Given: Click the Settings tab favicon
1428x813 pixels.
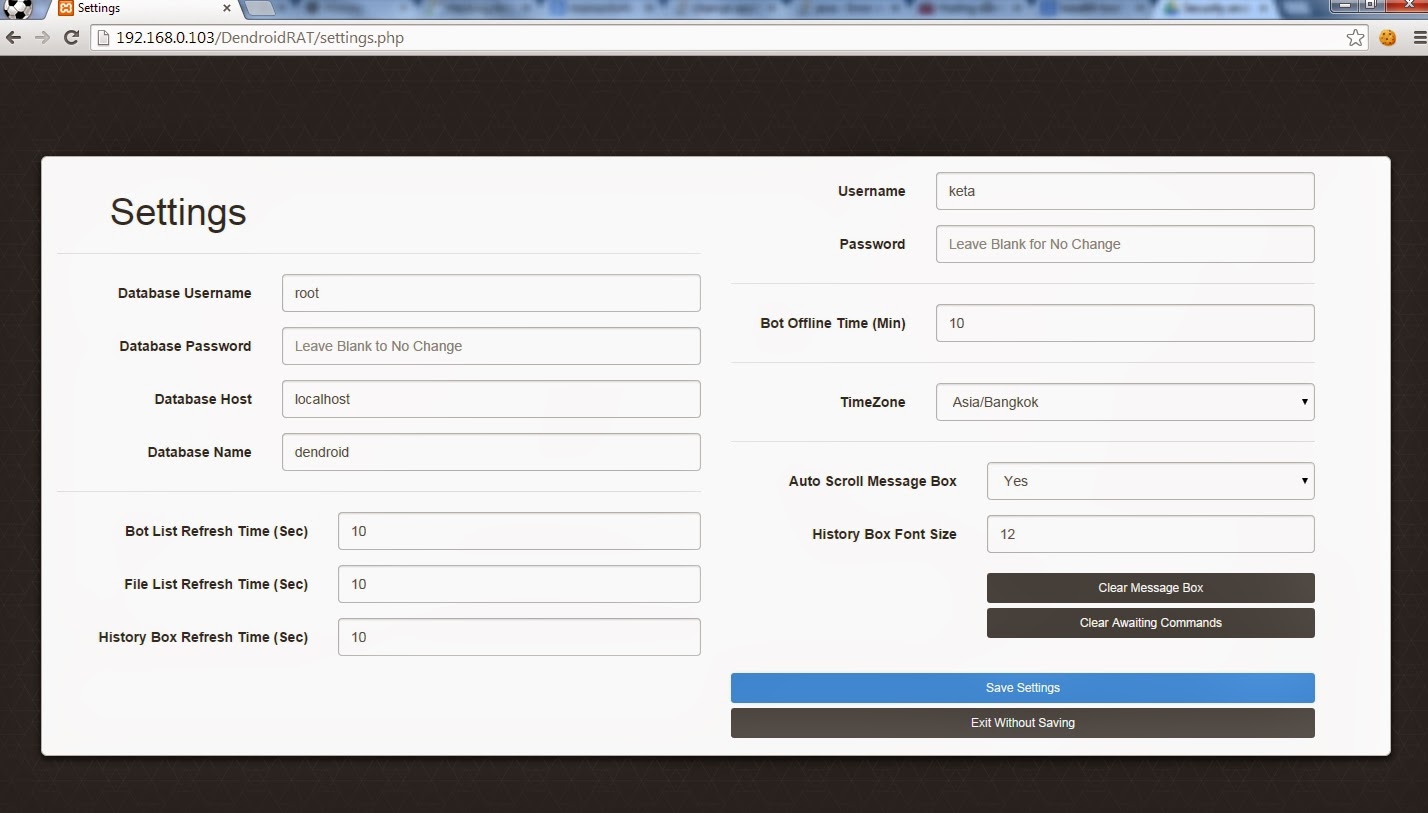Looking at the screenshot, I should tap(66, 8).
